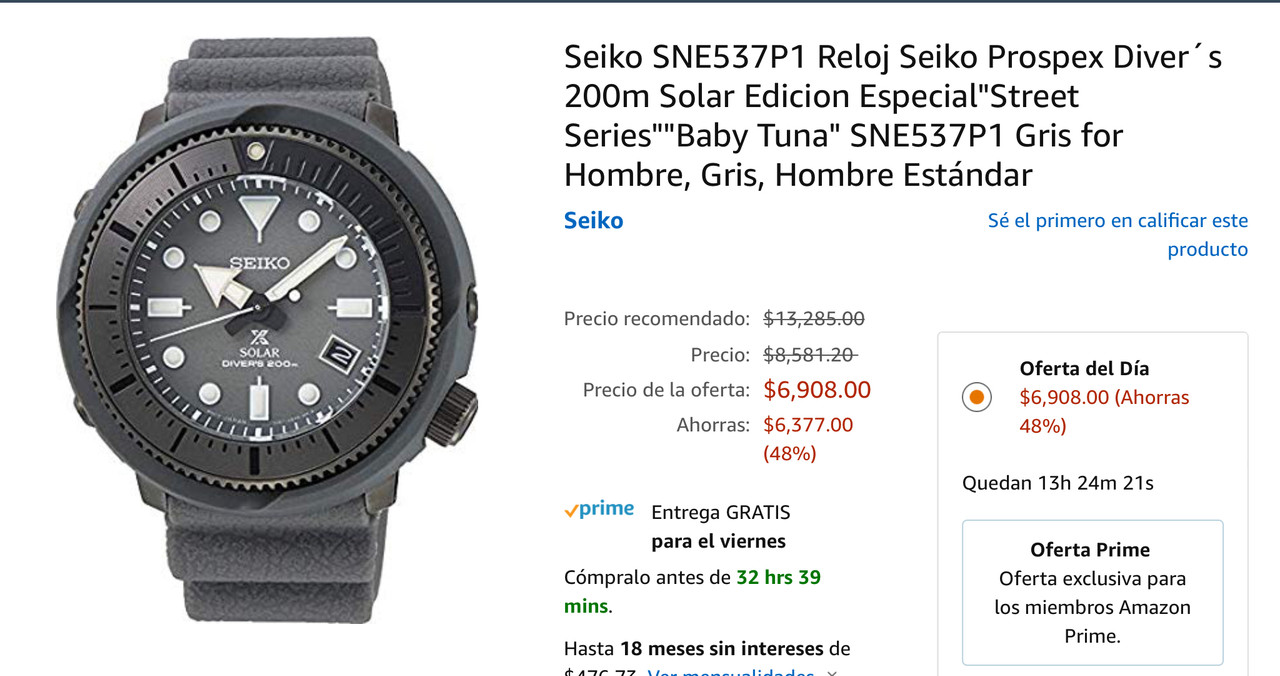Click the Ahorras $6,377.00 savings amount
Screen dimensions: 1280x676
pos(808,424)
